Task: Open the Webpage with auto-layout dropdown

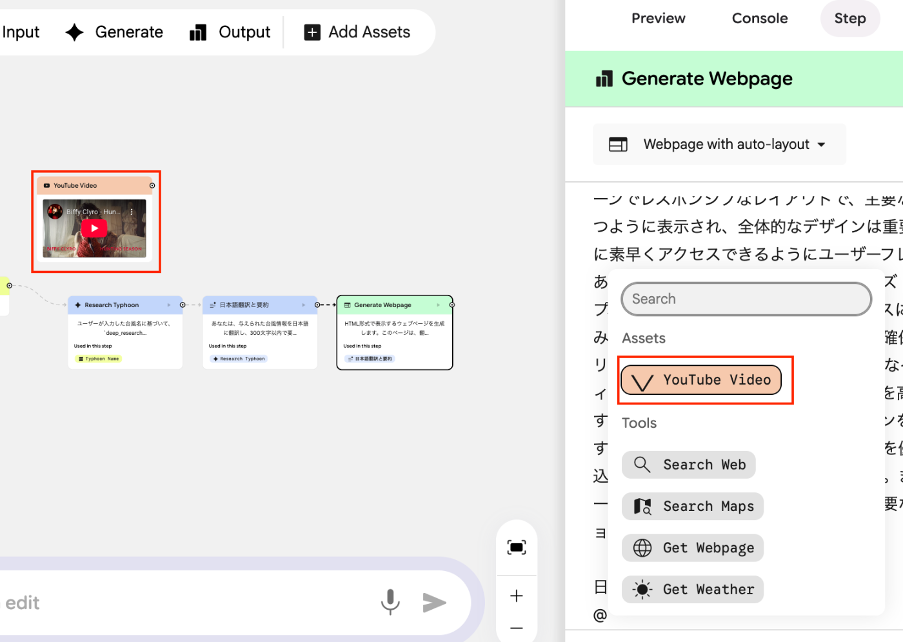Action: (x=719, y=144)
